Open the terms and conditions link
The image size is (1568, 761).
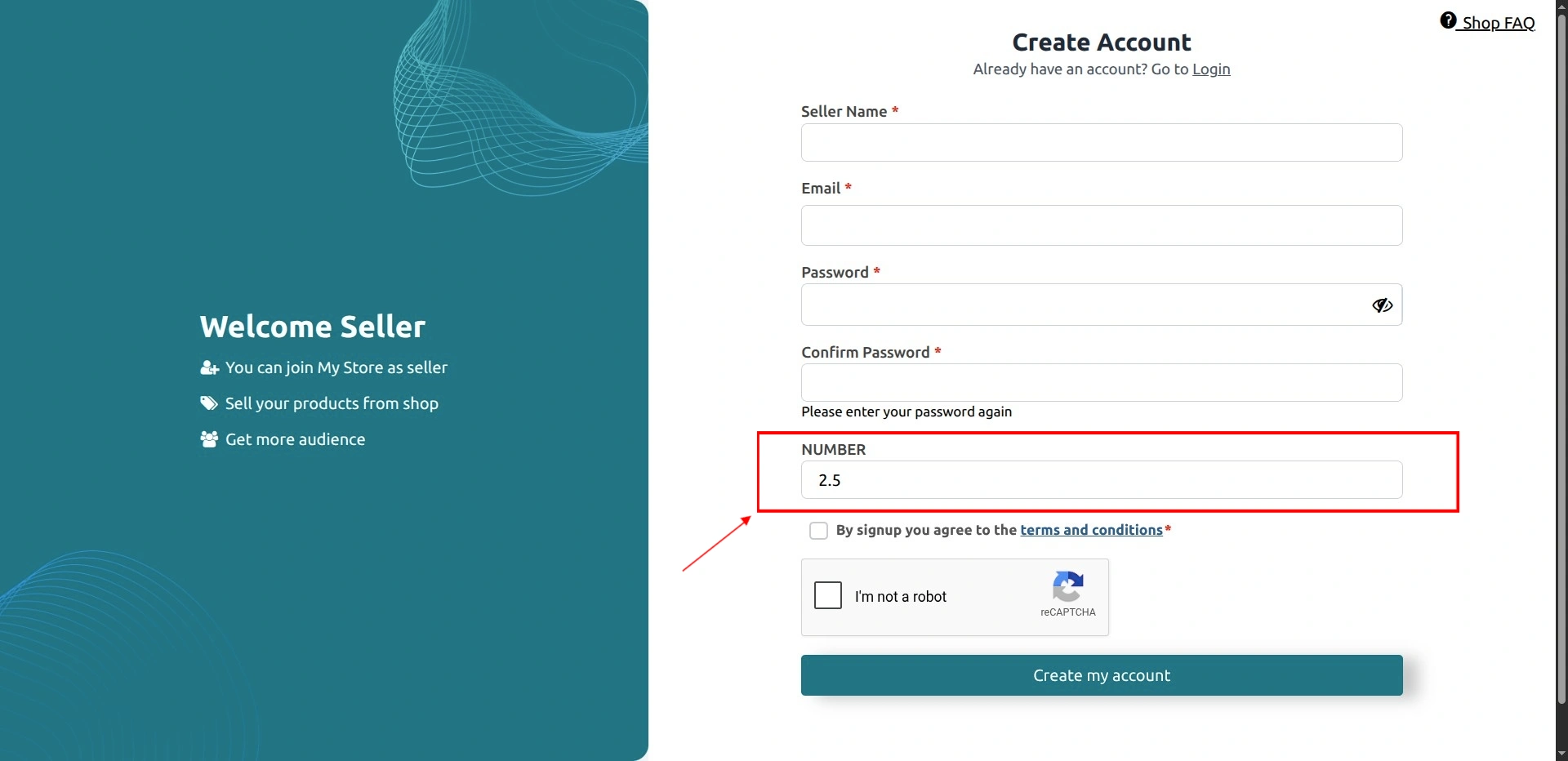1091,530
